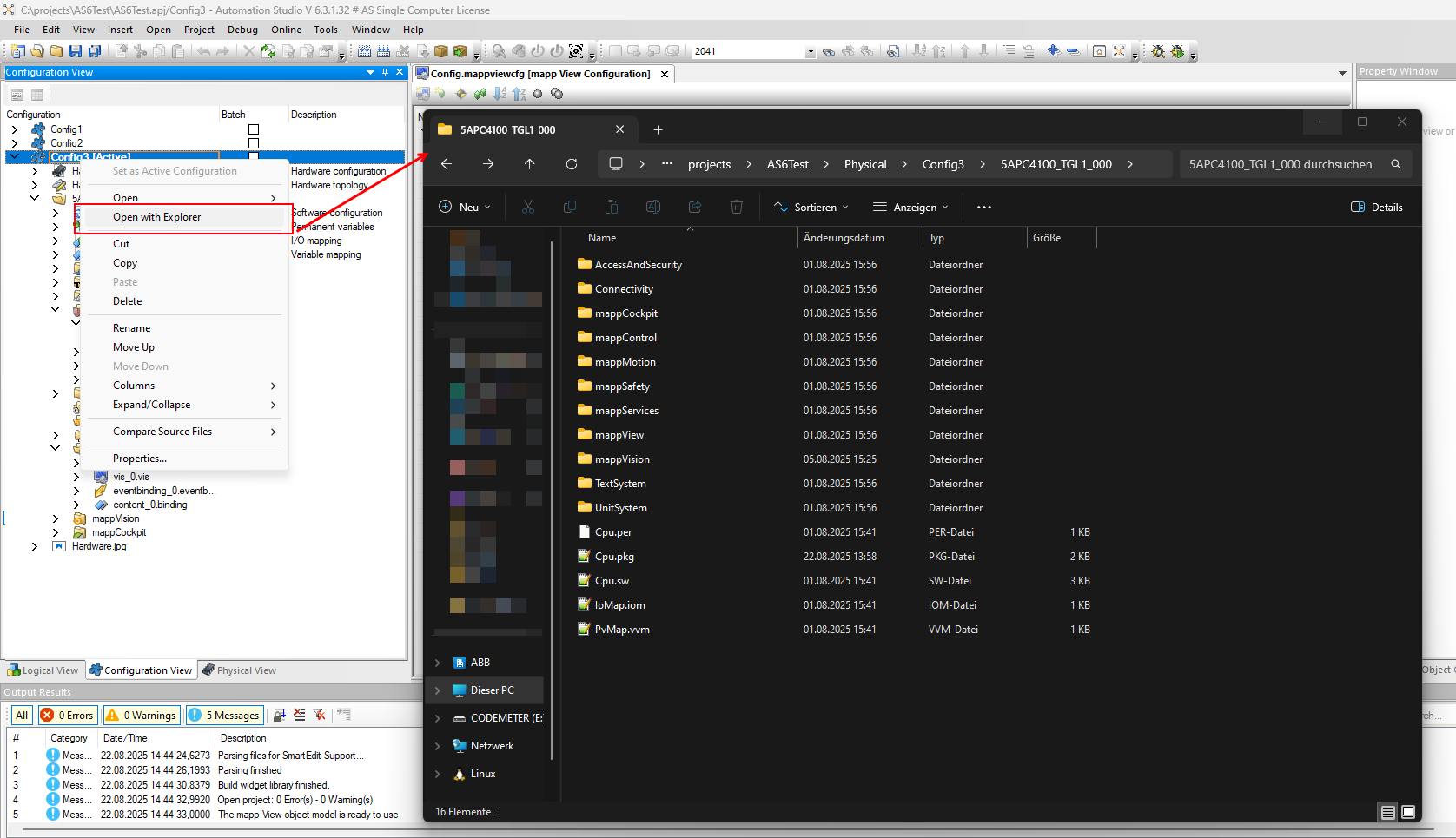This screenshot has width=1456, height=838.
Task: Go up one folder level in Explorer
Action: click(530, 164)
